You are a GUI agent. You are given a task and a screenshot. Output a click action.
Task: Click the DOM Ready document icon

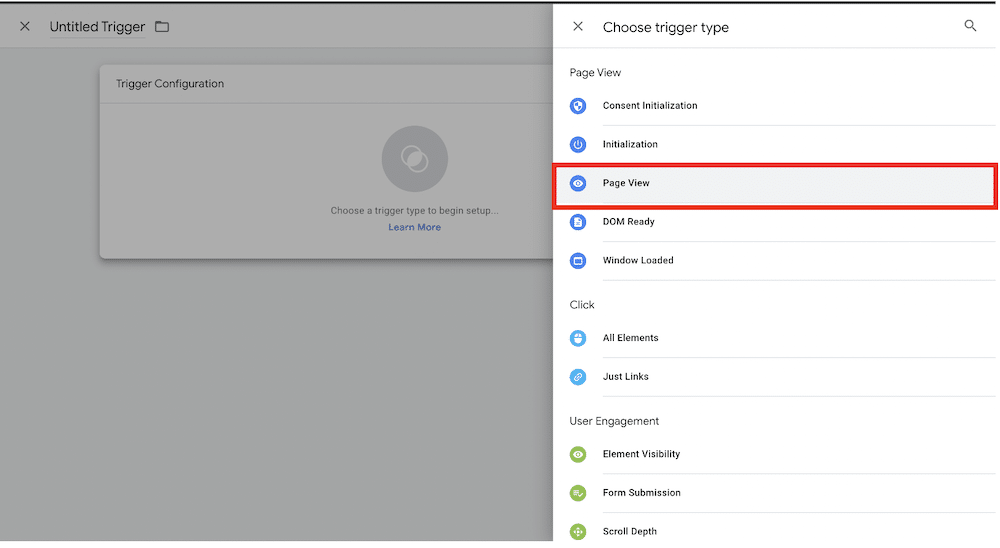pos(578,222)
